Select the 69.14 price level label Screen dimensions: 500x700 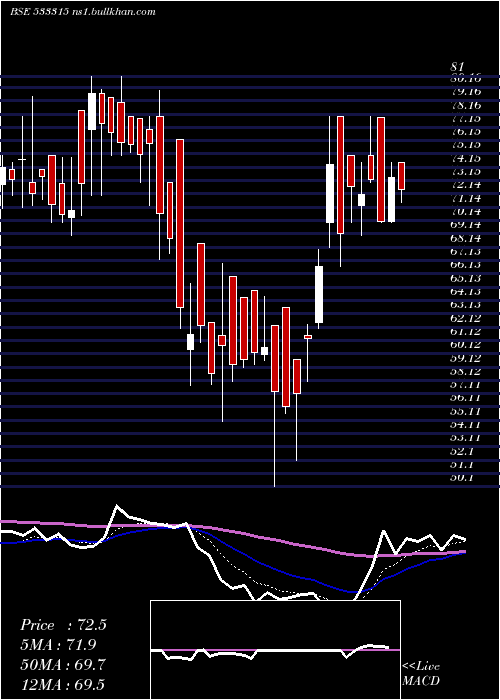click(465, 225)
